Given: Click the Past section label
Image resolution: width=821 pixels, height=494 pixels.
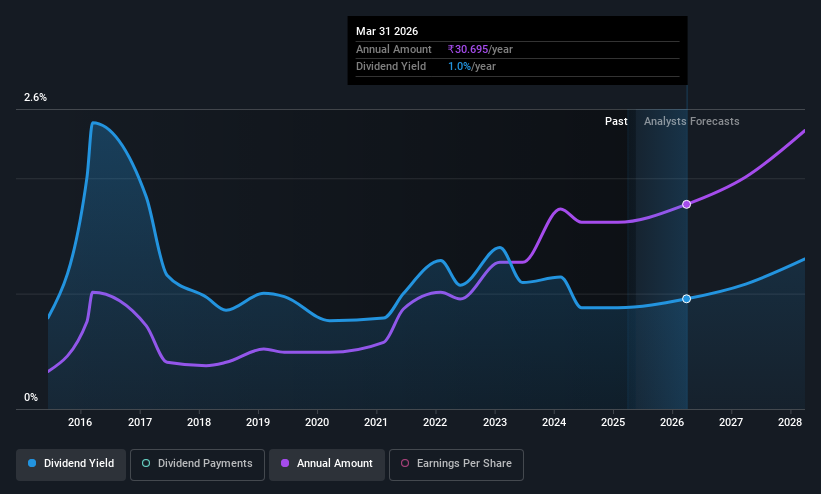Looking at the screenshot, I should click(x=616, y=121).
